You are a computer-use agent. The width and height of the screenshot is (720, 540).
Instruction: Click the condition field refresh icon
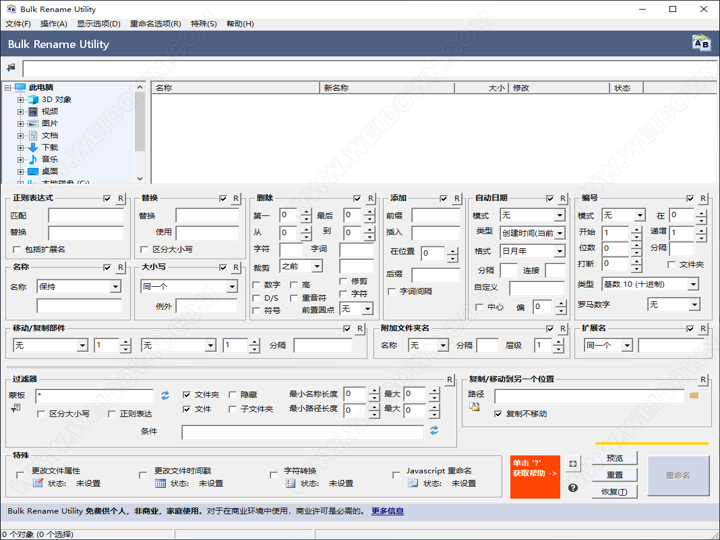click(x=434, y=431)
